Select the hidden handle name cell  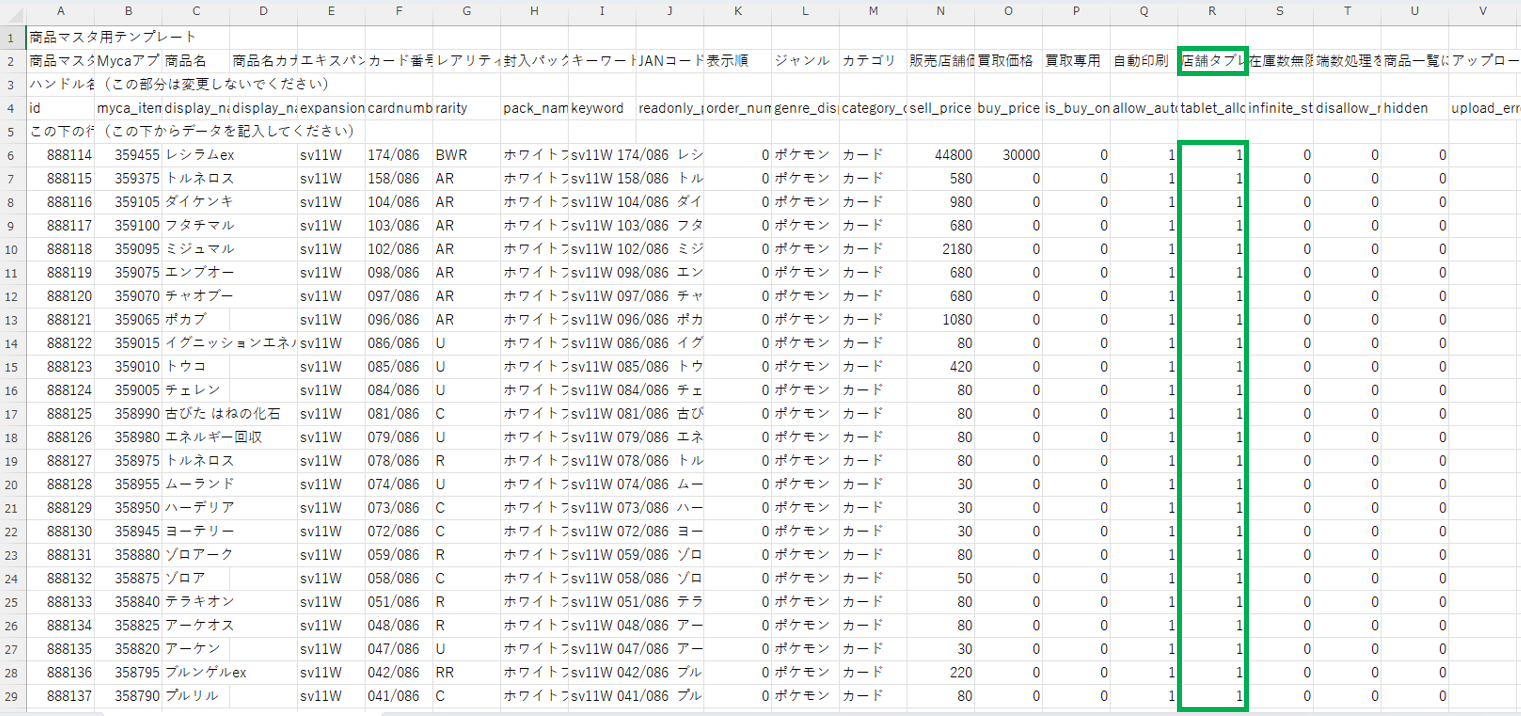1414,108
